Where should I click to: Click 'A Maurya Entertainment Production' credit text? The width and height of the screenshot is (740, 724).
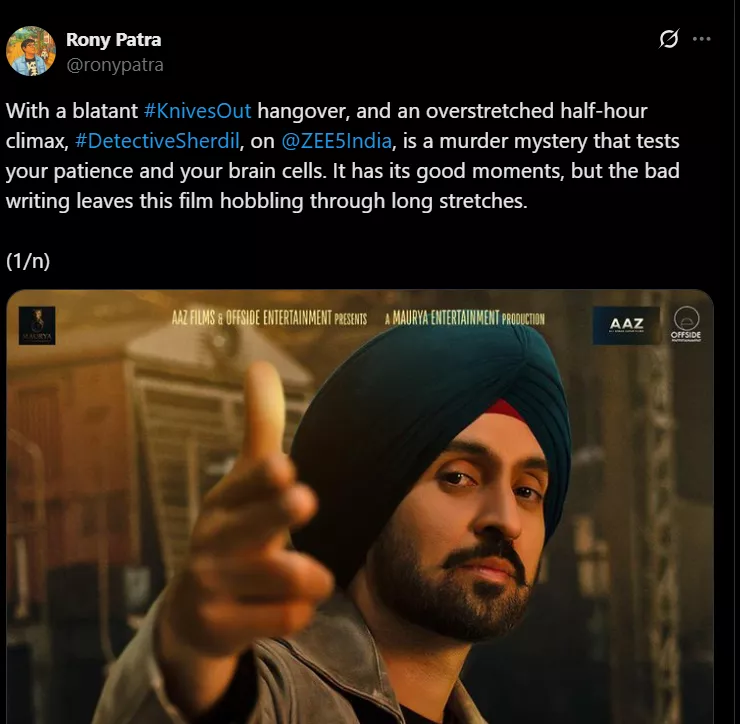pyautogui.click(x=464, y=318)
